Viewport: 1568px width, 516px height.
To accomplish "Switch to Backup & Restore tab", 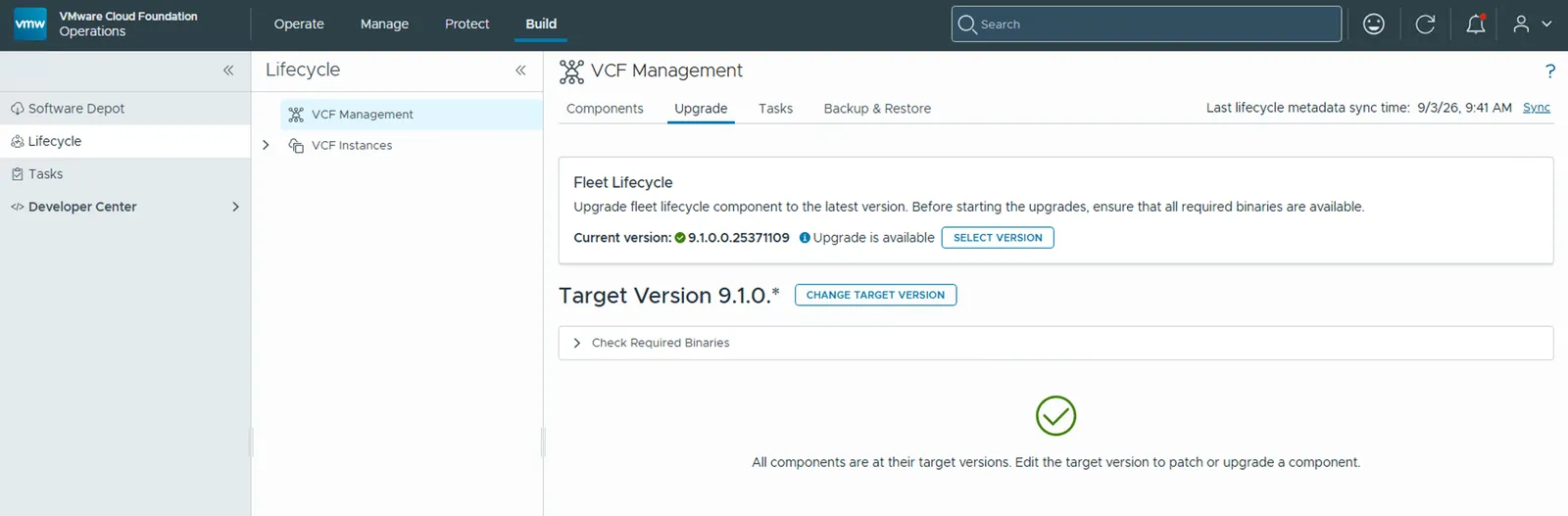I will pyautogui.click(x=877, y=109).
